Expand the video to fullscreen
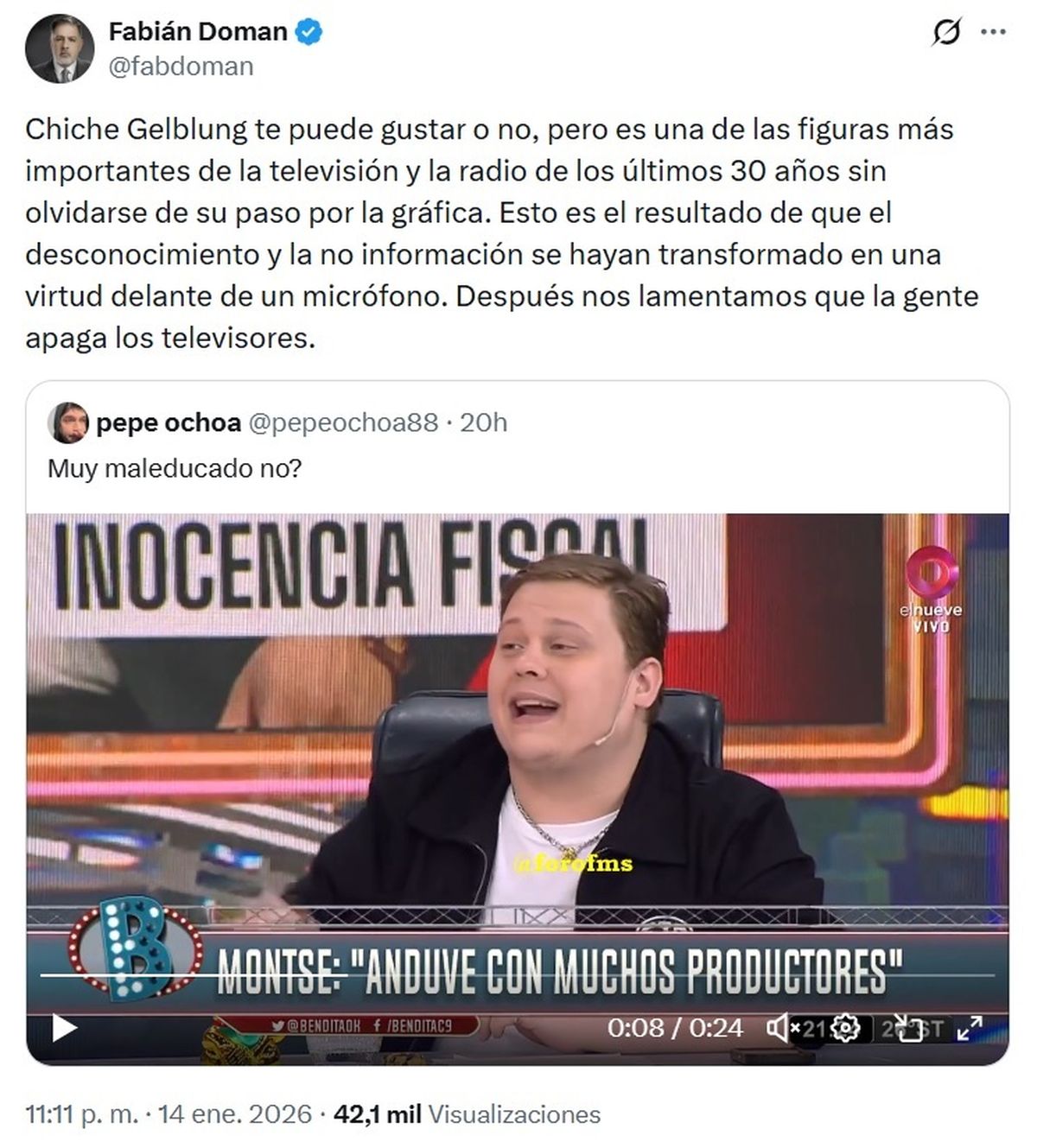1037x1148 pixels. point(970,1028)
